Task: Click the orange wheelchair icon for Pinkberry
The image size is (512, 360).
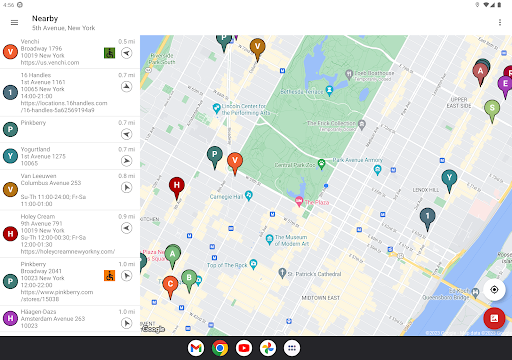Action: coord(109,276)
